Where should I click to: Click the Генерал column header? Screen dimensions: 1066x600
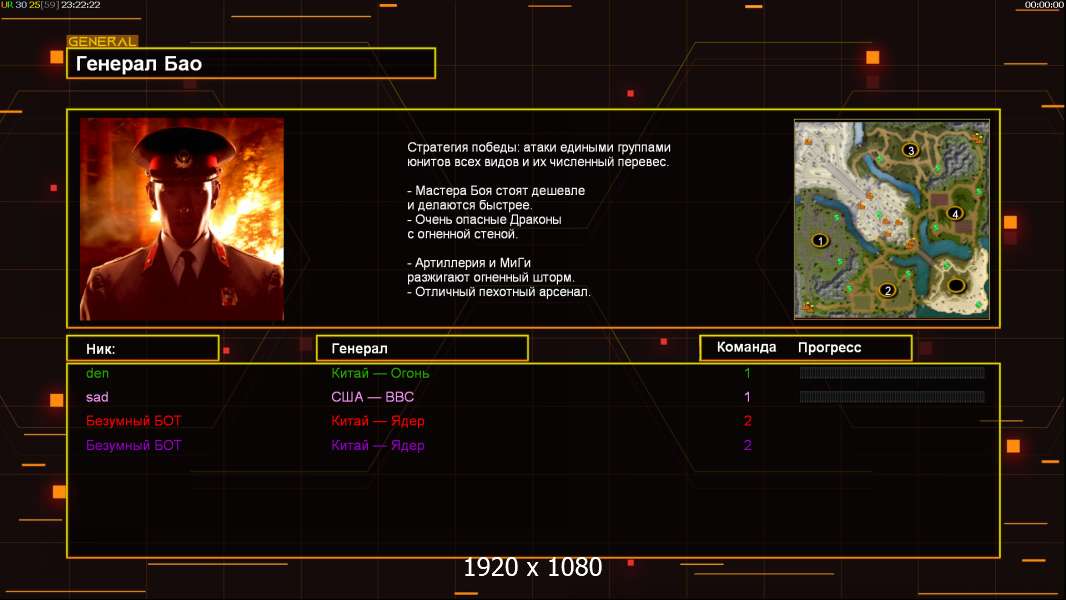point(422,348)
